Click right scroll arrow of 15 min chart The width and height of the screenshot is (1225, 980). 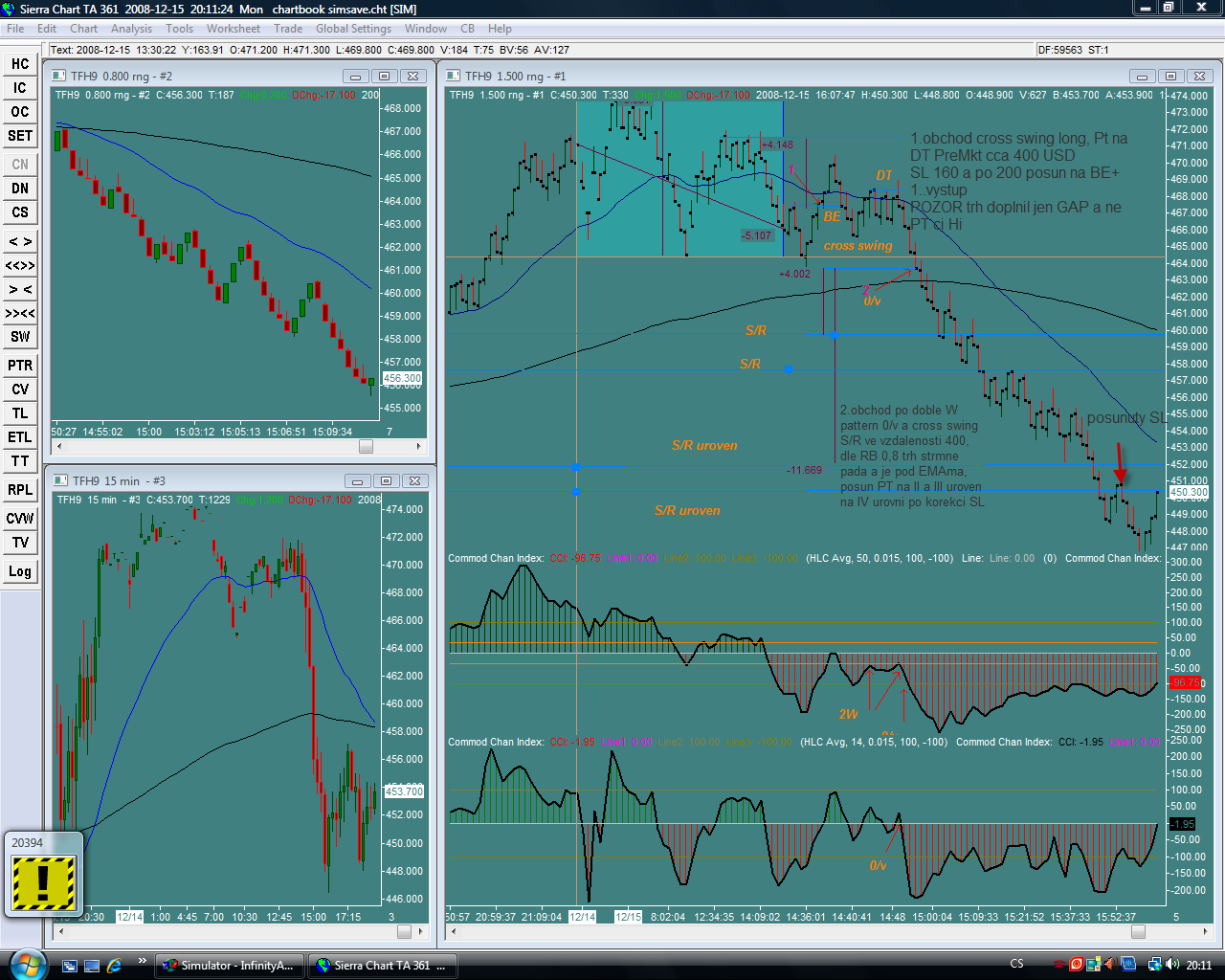pyautogui.click(x=420, y=931)
